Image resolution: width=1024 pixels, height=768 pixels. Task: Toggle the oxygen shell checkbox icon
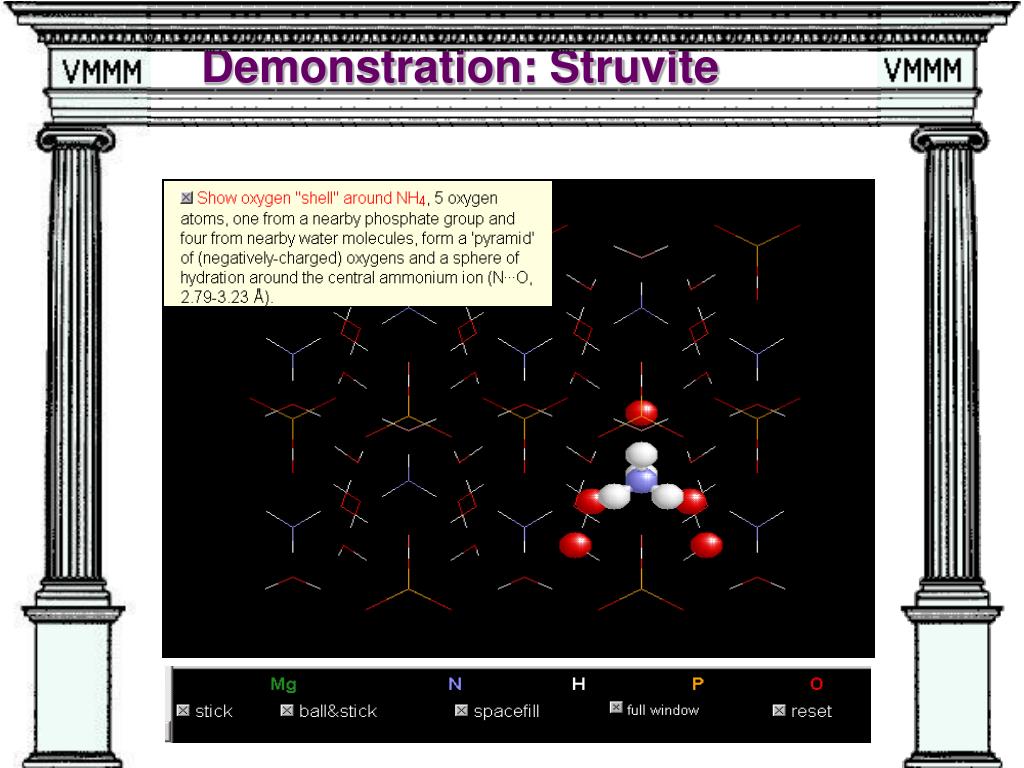187,197
